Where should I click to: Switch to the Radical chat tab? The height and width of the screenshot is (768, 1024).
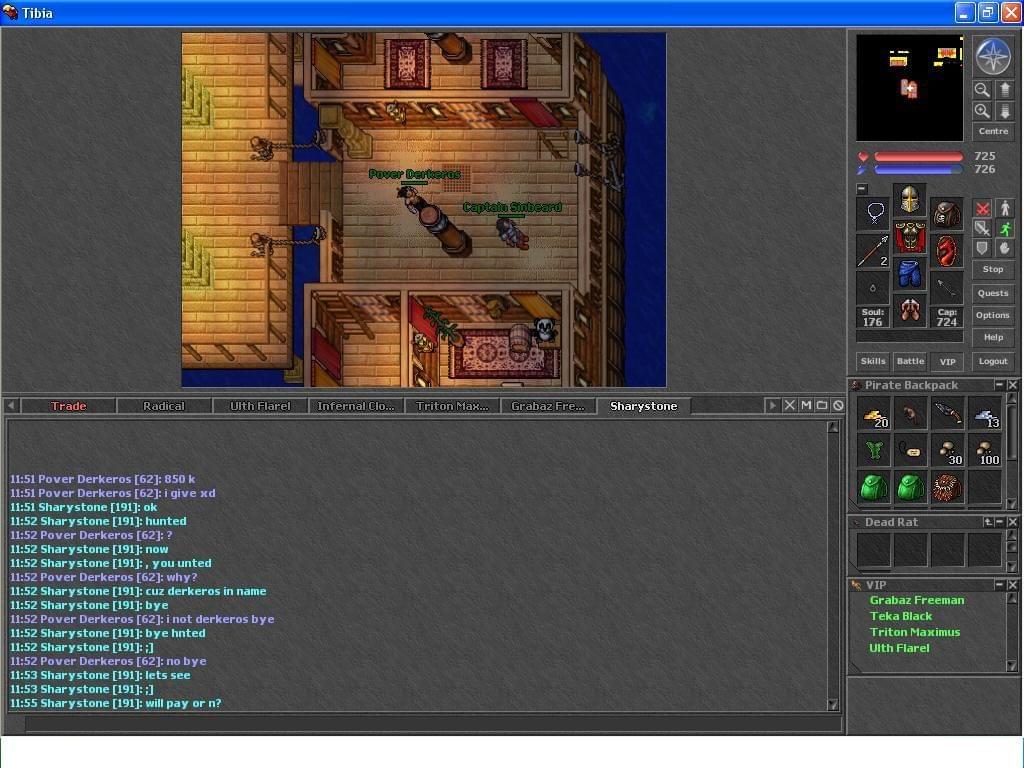(x=164, y=406)
